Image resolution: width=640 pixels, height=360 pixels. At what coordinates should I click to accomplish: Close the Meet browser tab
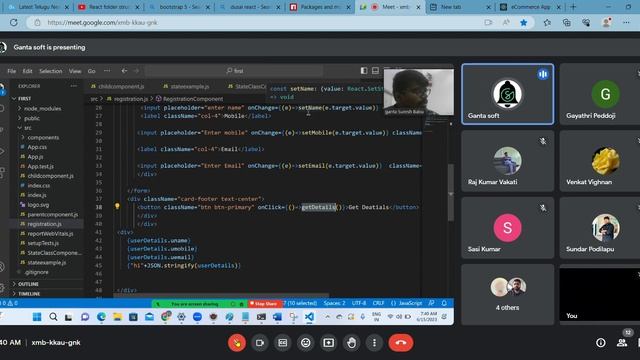(x=418, y=7)
